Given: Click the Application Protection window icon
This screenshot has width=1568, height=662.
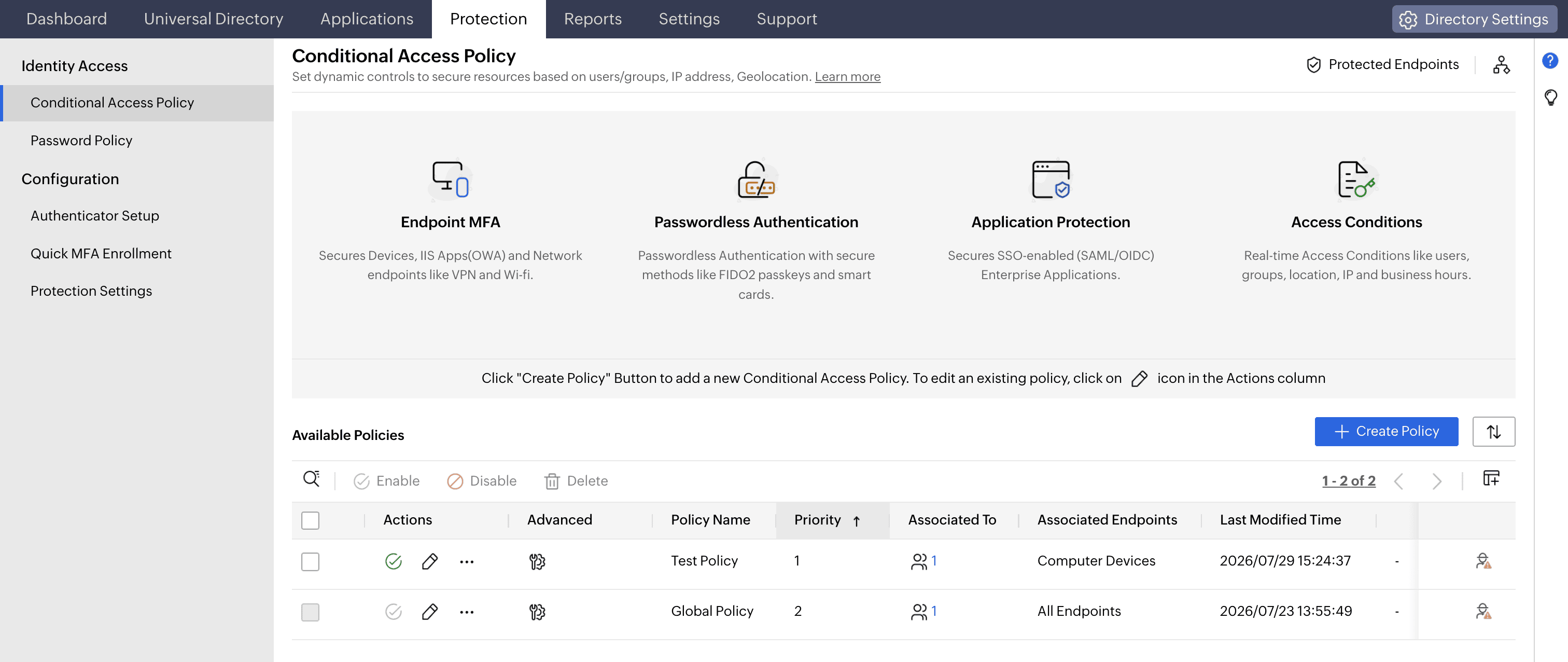Looking at the screenshot, I should [x=1050, y=179].
